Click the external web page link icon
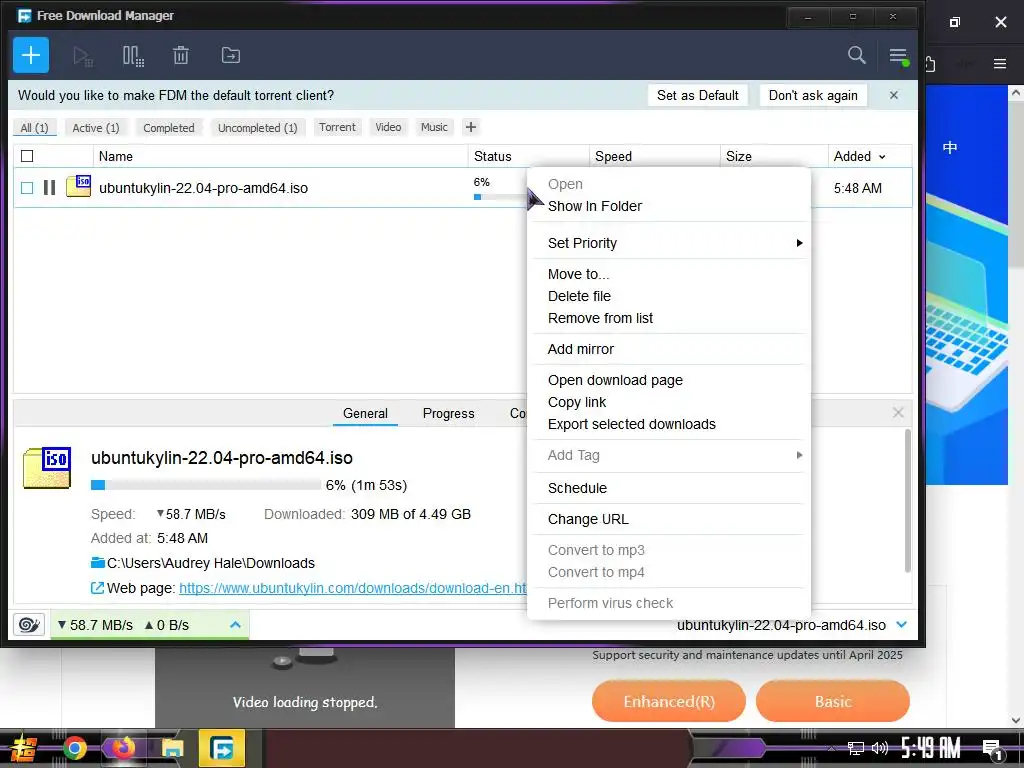The height and width of the screenshot is (768, 1024). click(x=97, y=588)
